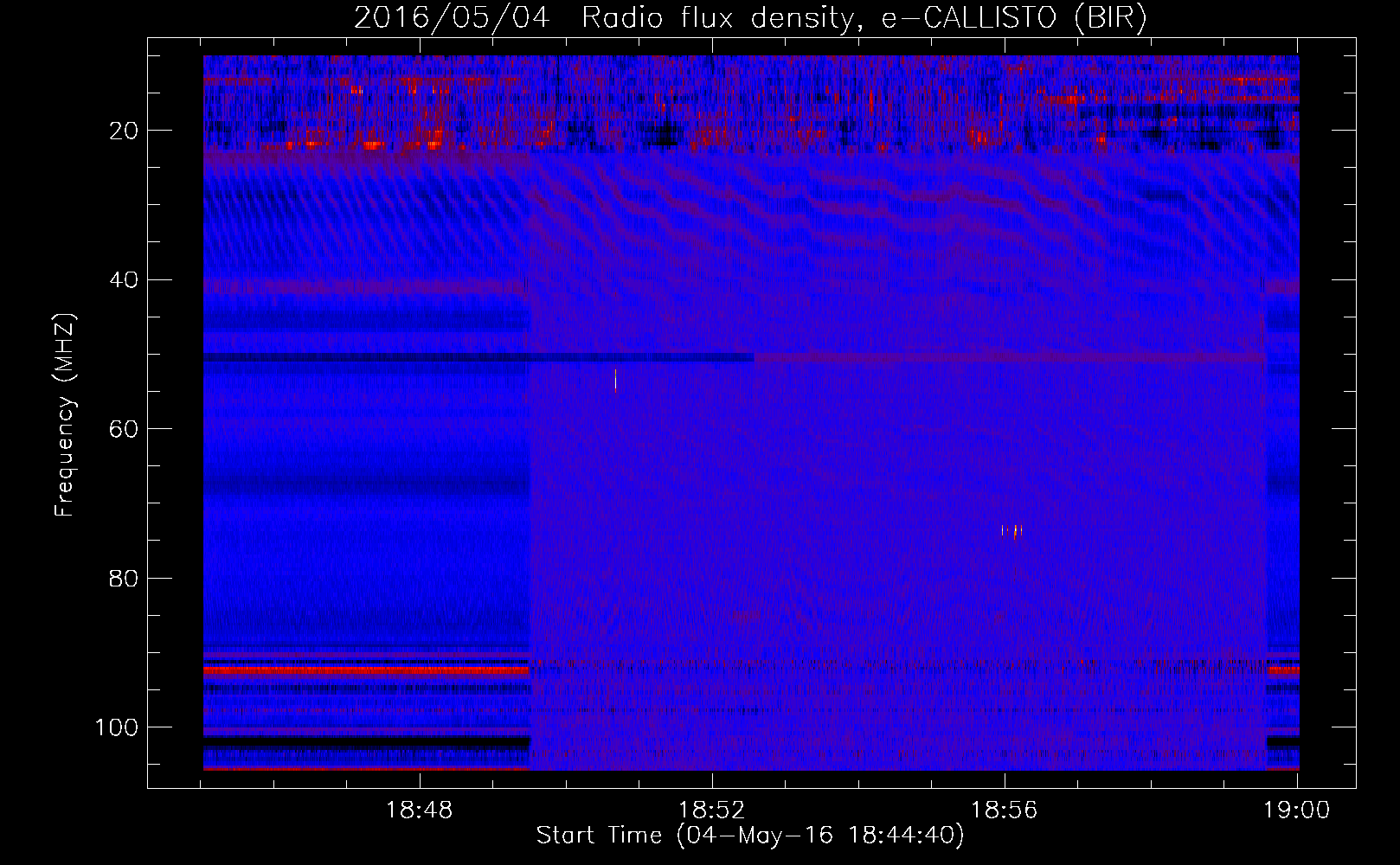Image resolution: width=1400 pixels, height=865 pixels.
Task: Click the 20 MHz frequency tick label
Action: (x=125, y=131)
